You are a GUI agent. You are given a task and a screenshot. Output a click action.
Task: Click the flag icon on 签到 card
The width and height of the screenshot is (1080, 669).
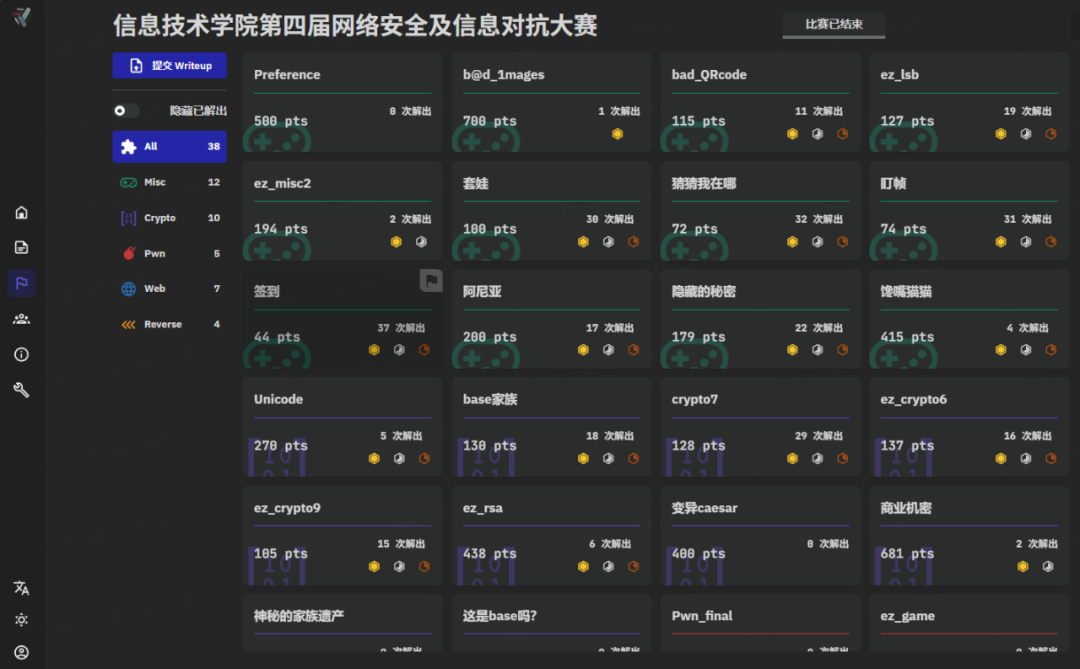pyautogui.click(x=431, y=281)
